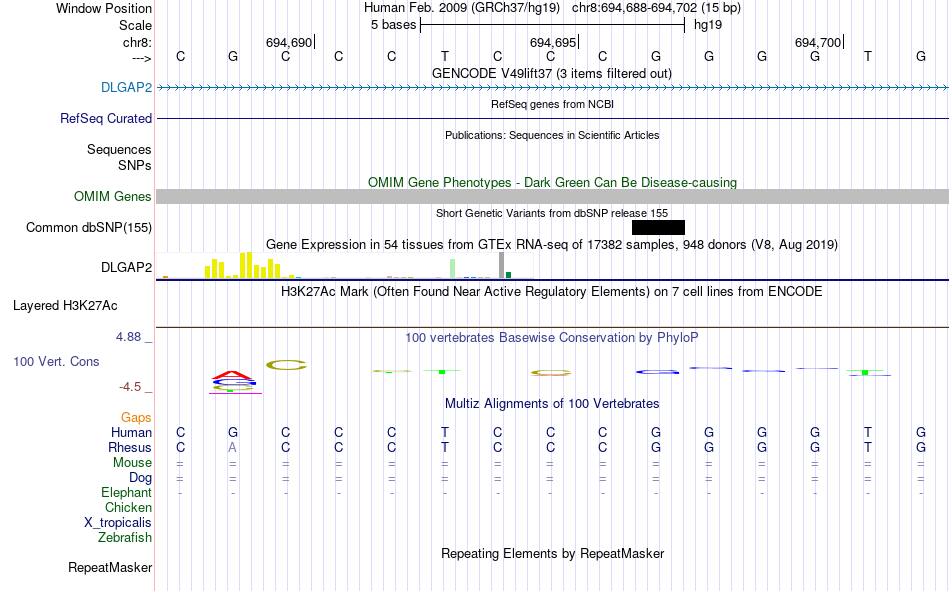950x591 pixels.
Task: Click the RefSeq Curated dark blue line
Action: tap(552, 118)
